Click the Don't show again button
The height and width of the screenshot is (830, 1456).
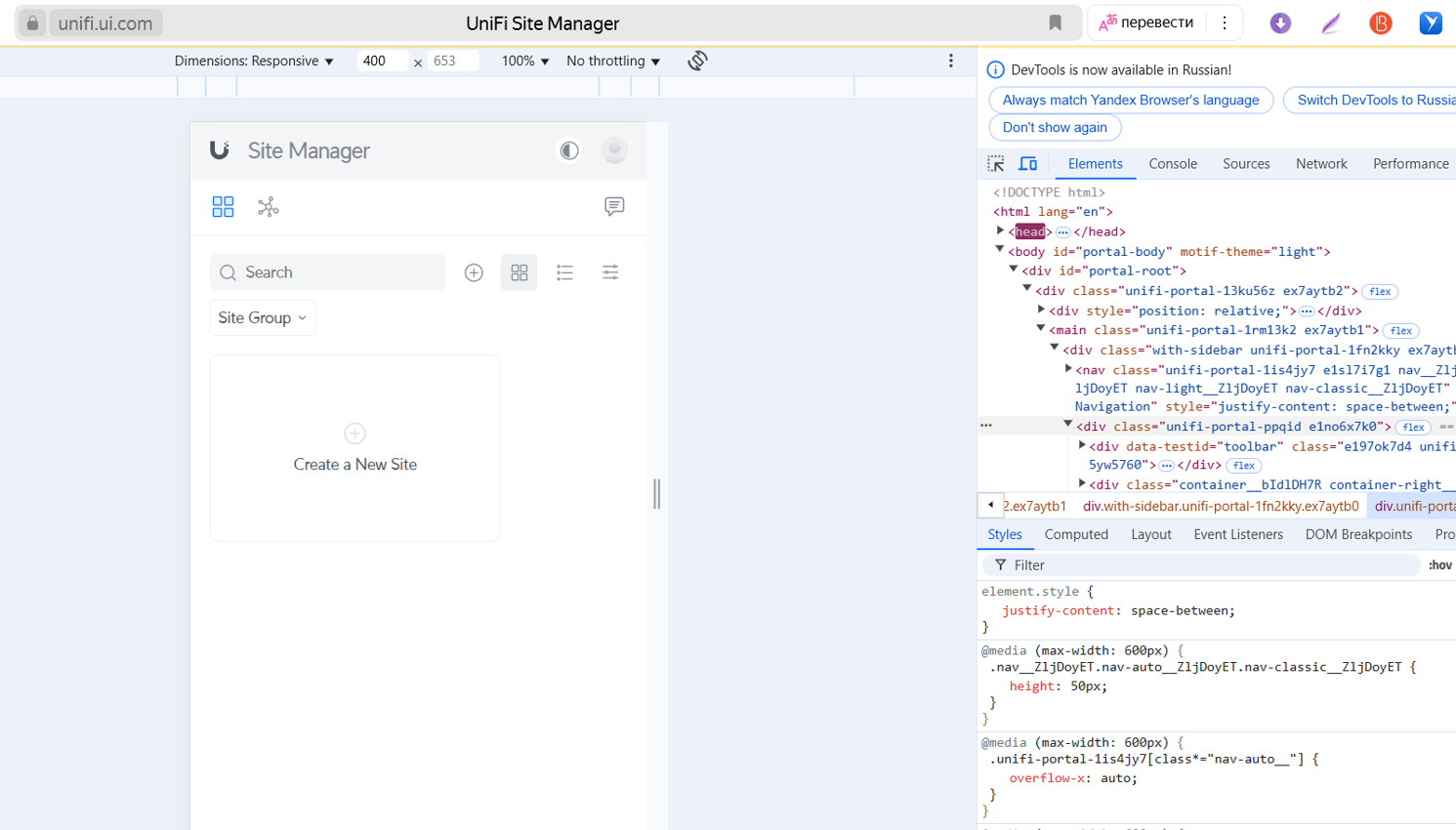coord(1055,127)
